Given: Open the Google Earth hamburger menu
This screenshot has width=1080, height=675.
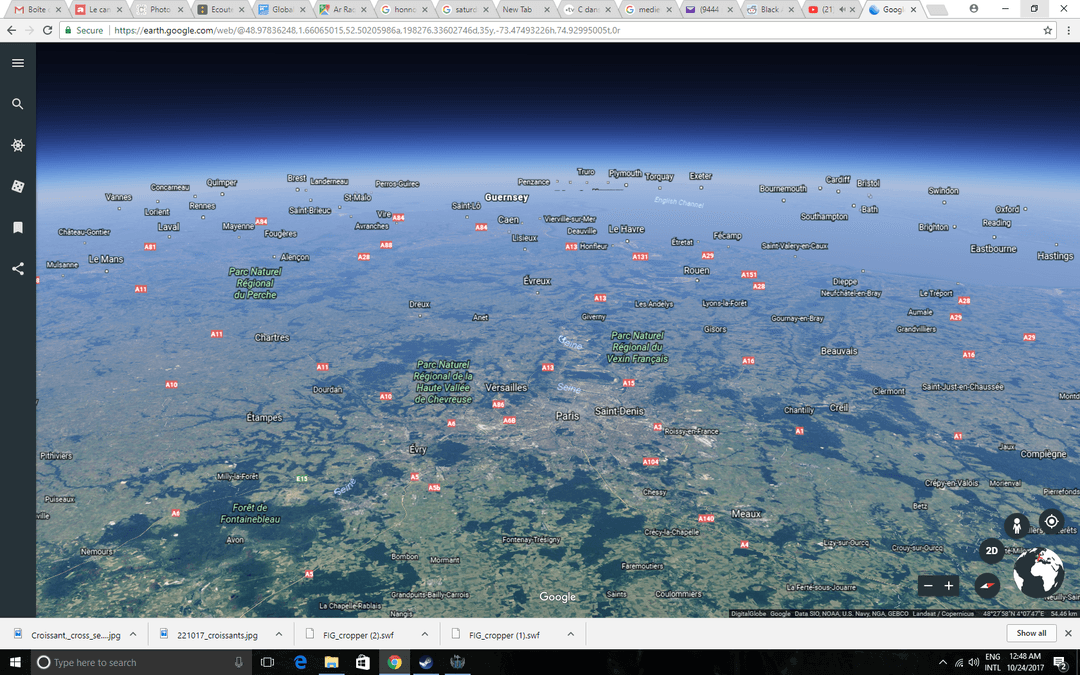Looking at the screenshot, I should (18, 63).
